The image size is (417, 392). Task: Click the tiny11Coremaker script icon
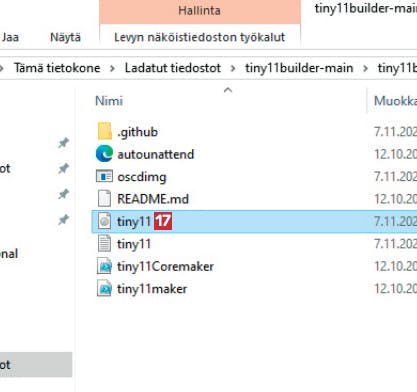click(x=104, y=266)
